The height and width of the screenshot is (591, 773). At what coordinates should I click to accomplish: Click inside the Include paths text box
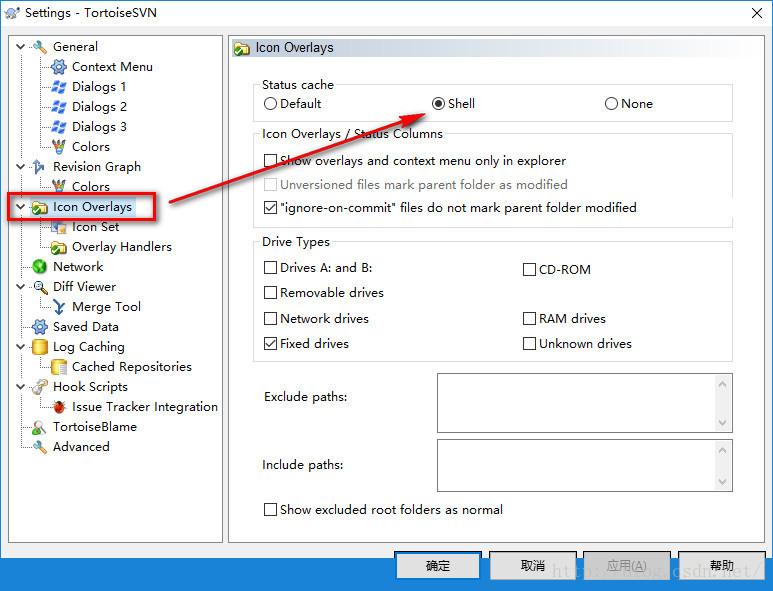577,465
